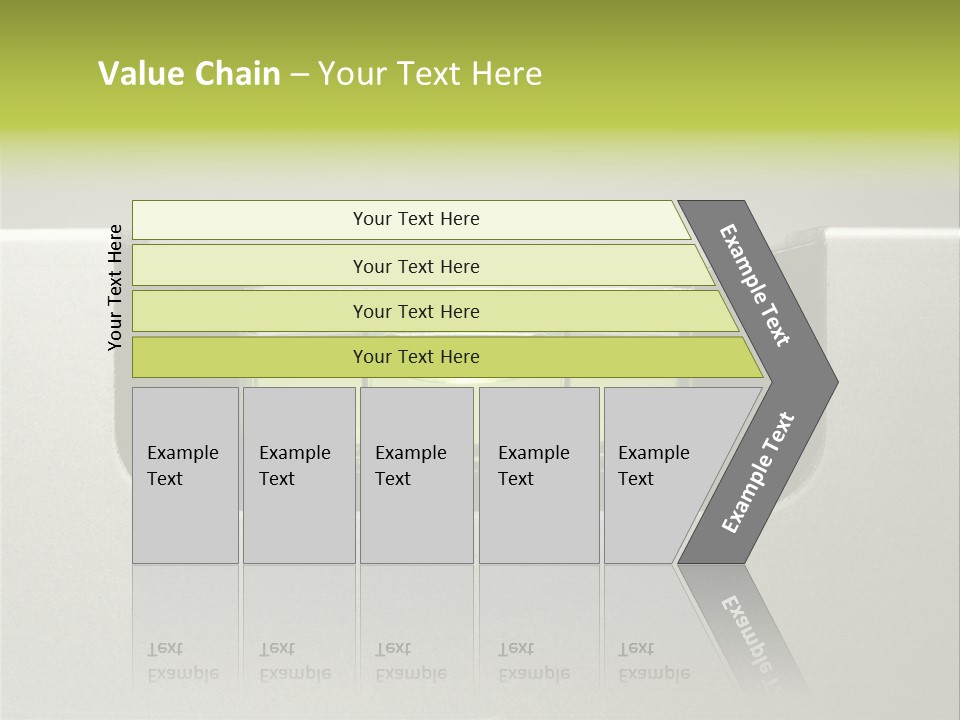This screenshot has height=720, width=960.
Task: Click the 'Your Text Here' part of title
Action: (430, 74)
